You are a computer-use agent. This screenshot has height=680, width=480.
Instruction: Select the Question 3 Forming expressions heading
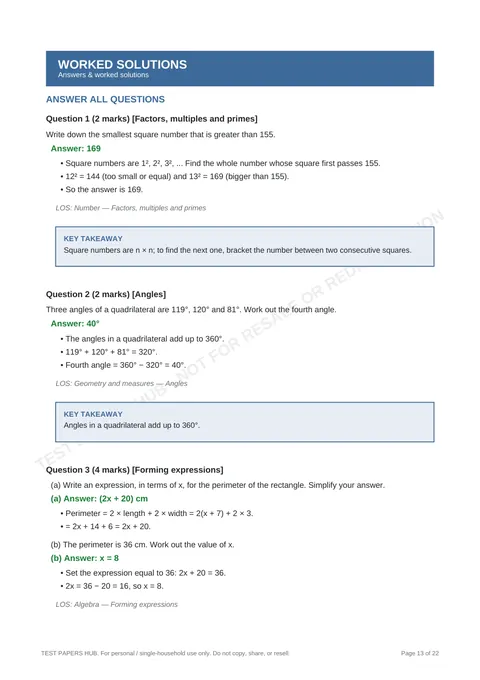tap(134, 470)
